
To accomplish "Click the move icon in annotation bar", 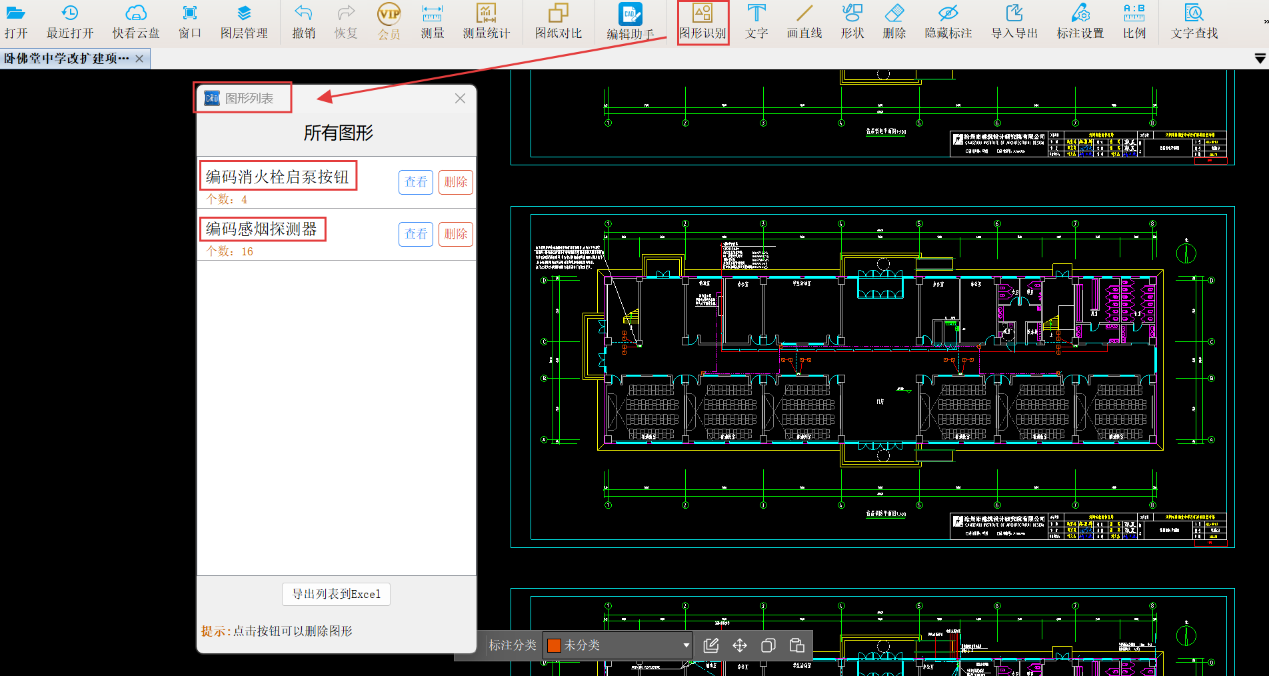I will coord(740,645).
